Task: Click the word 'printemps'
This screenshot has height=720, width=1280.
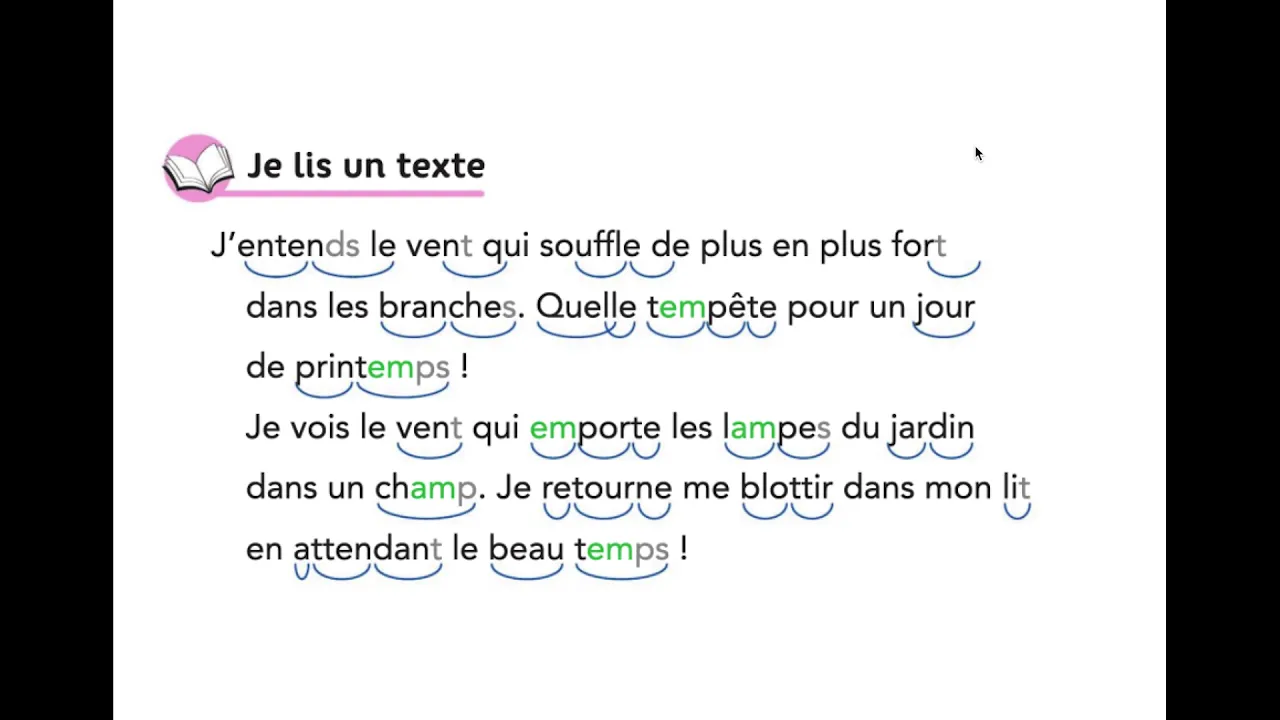Action: tap(372, 368)
